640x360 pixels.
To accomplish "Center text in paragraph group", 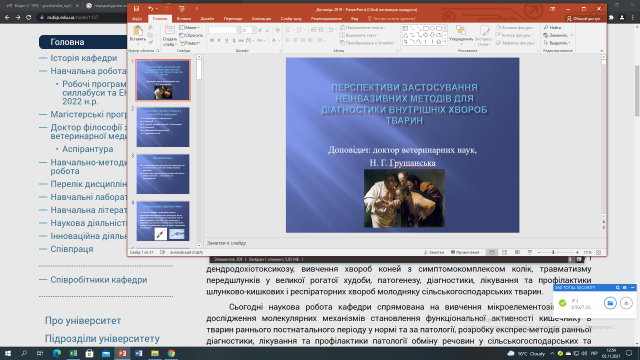I will click(295, 40).
